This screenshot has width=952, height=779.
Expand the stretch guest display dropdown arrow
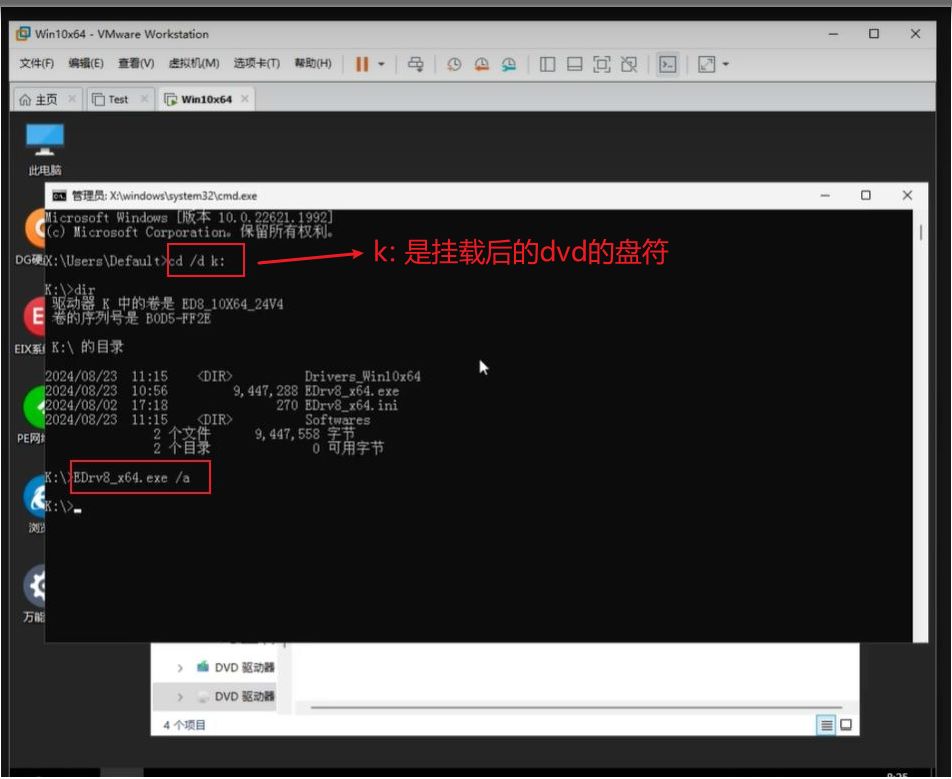(x=726, y=64)
